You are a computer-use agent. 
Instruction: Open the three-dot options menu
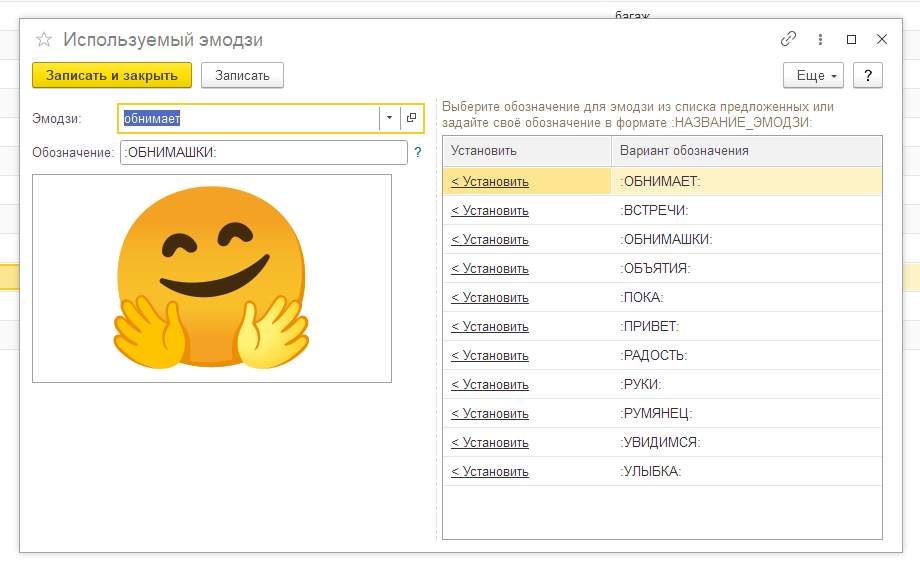[820, 39]
